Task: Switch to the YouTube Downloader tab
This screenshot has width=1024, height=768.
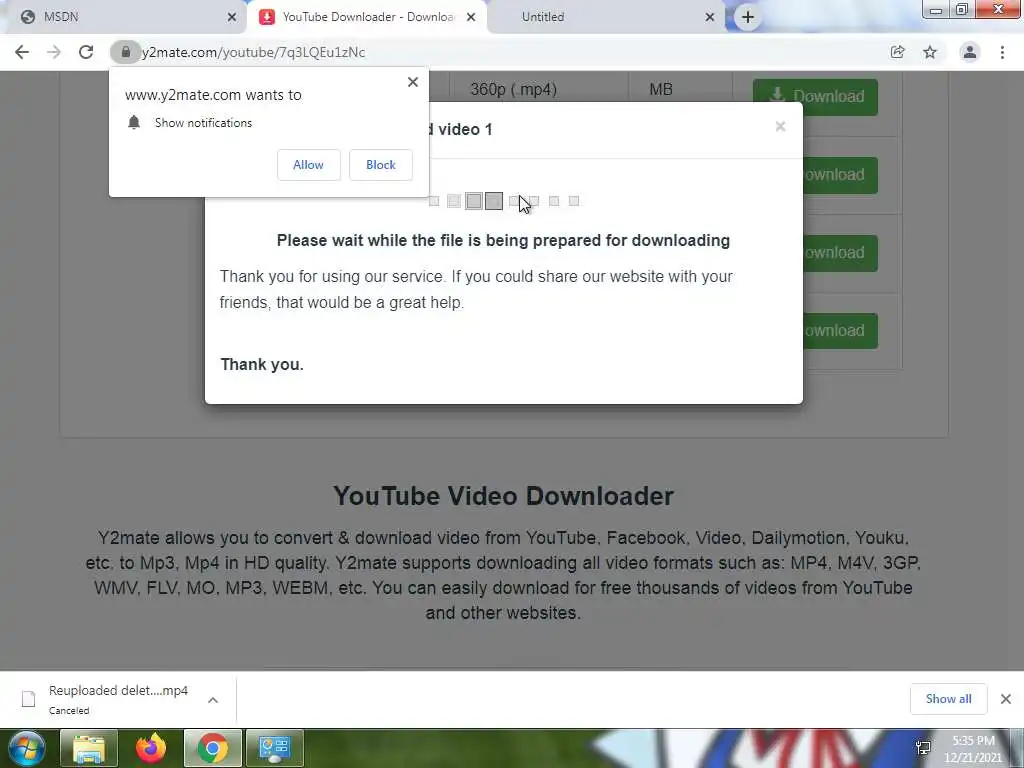Action: click(x=366, y=17)
